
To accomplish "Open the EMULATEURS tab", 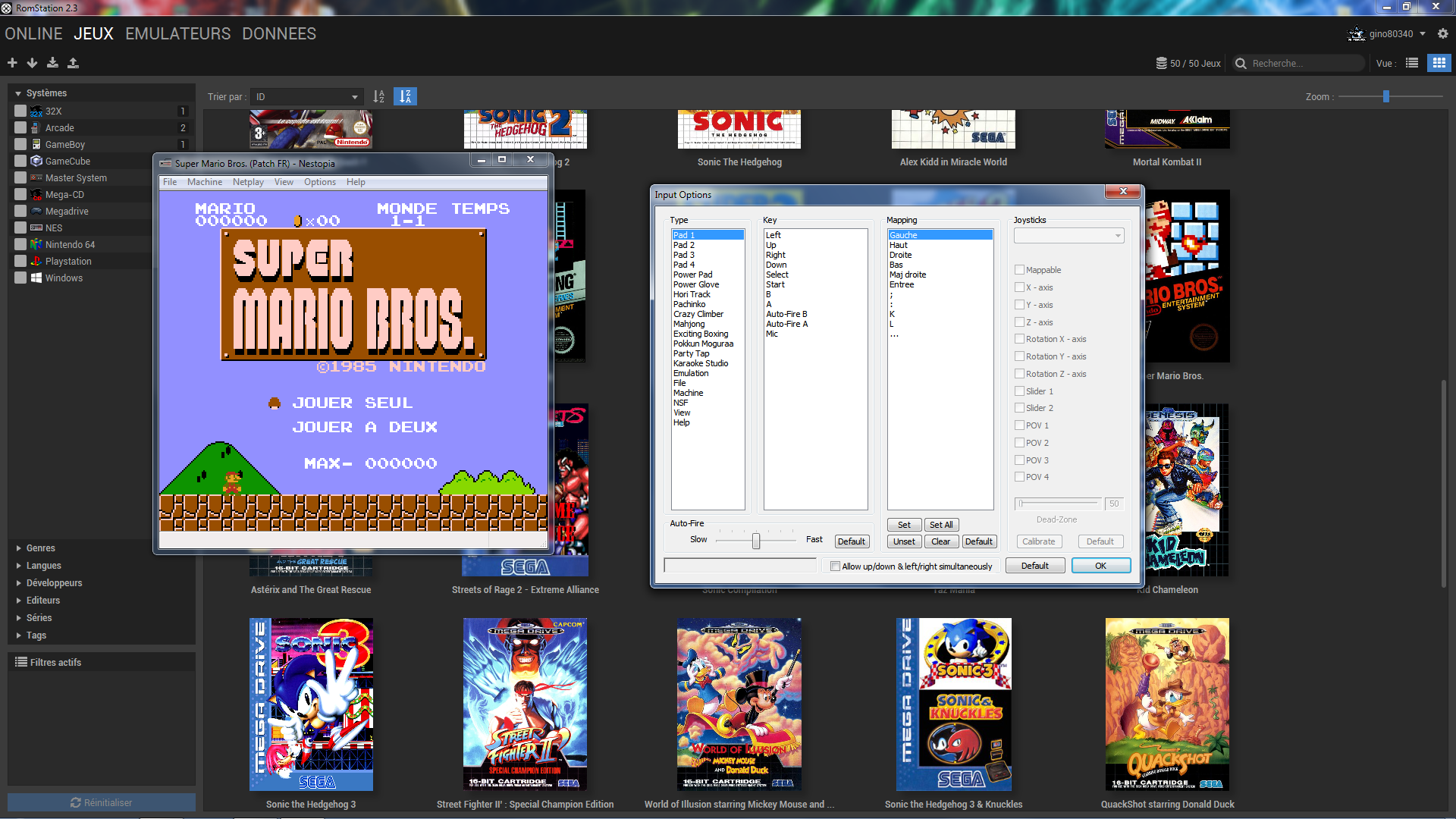I will [x=178, y=34].
